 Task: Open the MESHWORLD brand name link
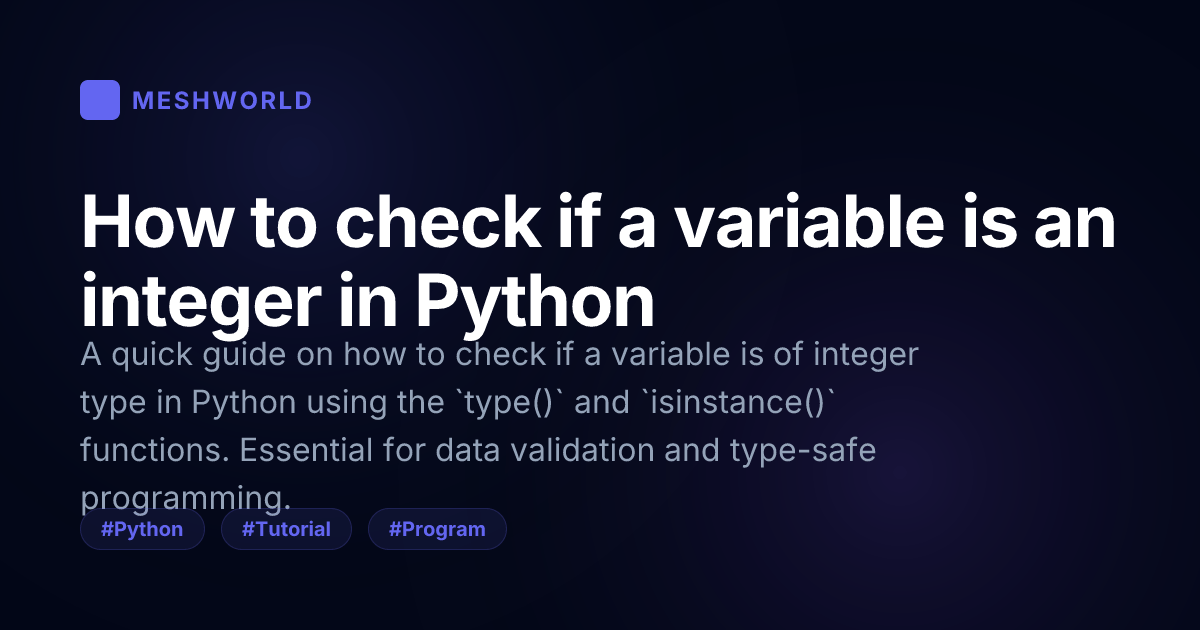click(x=222, y=101)
